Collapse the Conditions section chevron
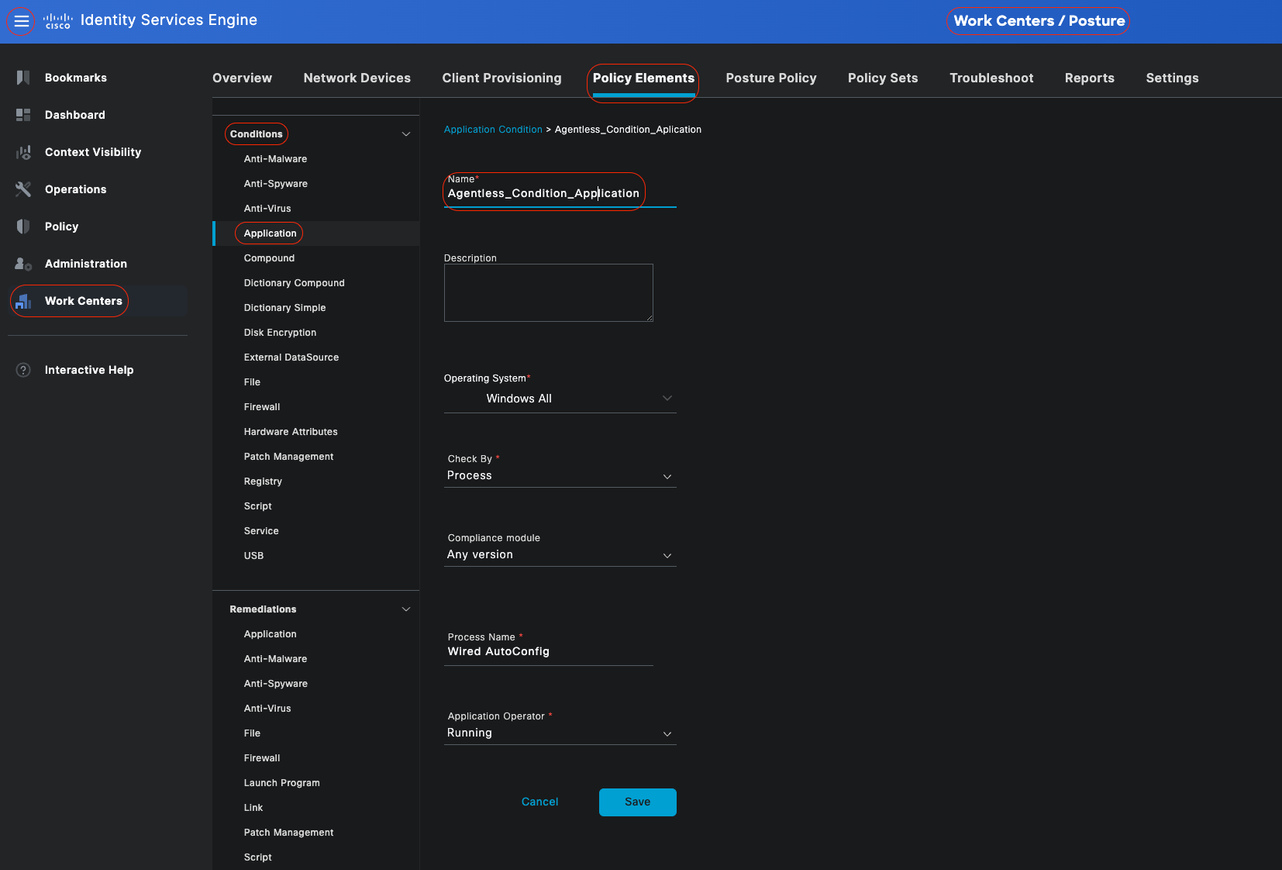The image size is (1282, 870). [x=406, y=134]
